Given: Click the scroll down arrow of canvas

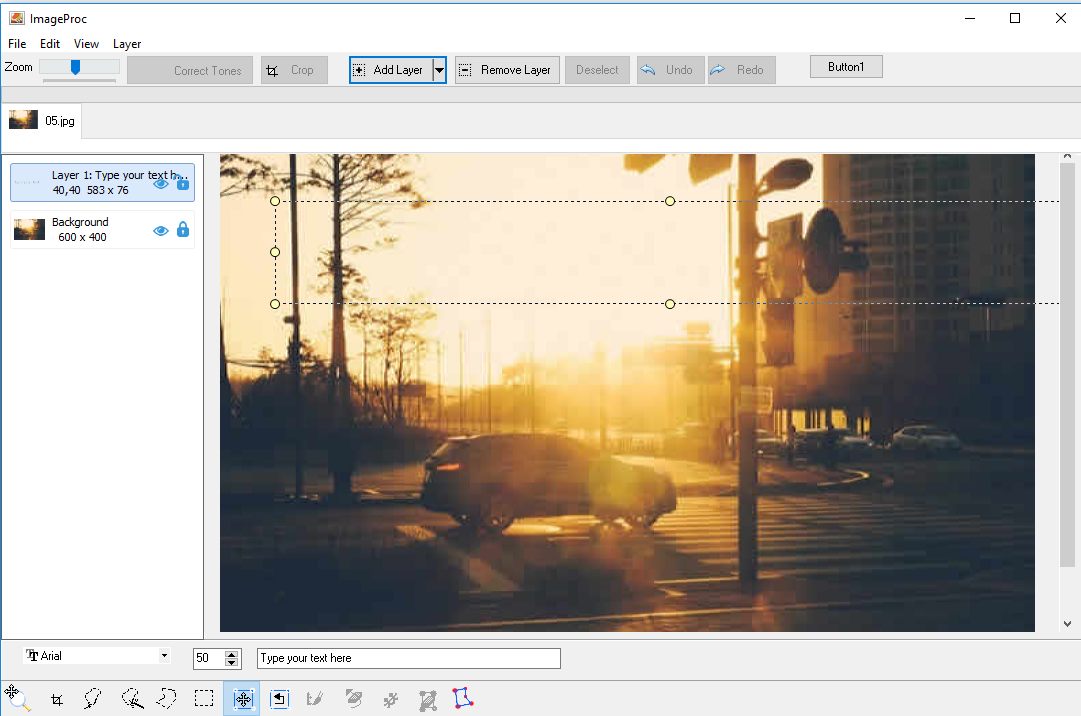Looking at the screenshot, I should pyautogui.click(x=1067, y=624).
